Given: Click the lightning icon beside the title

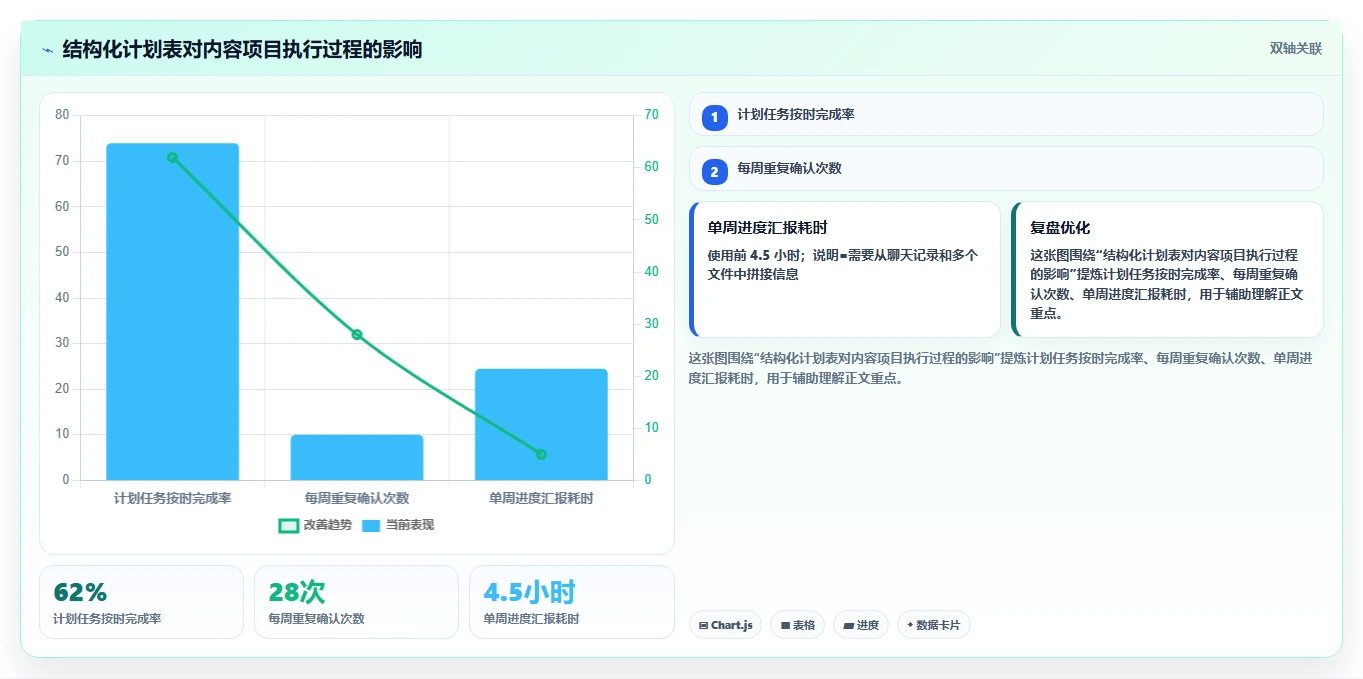Looking at the screenshot, I should click(47, 50).
